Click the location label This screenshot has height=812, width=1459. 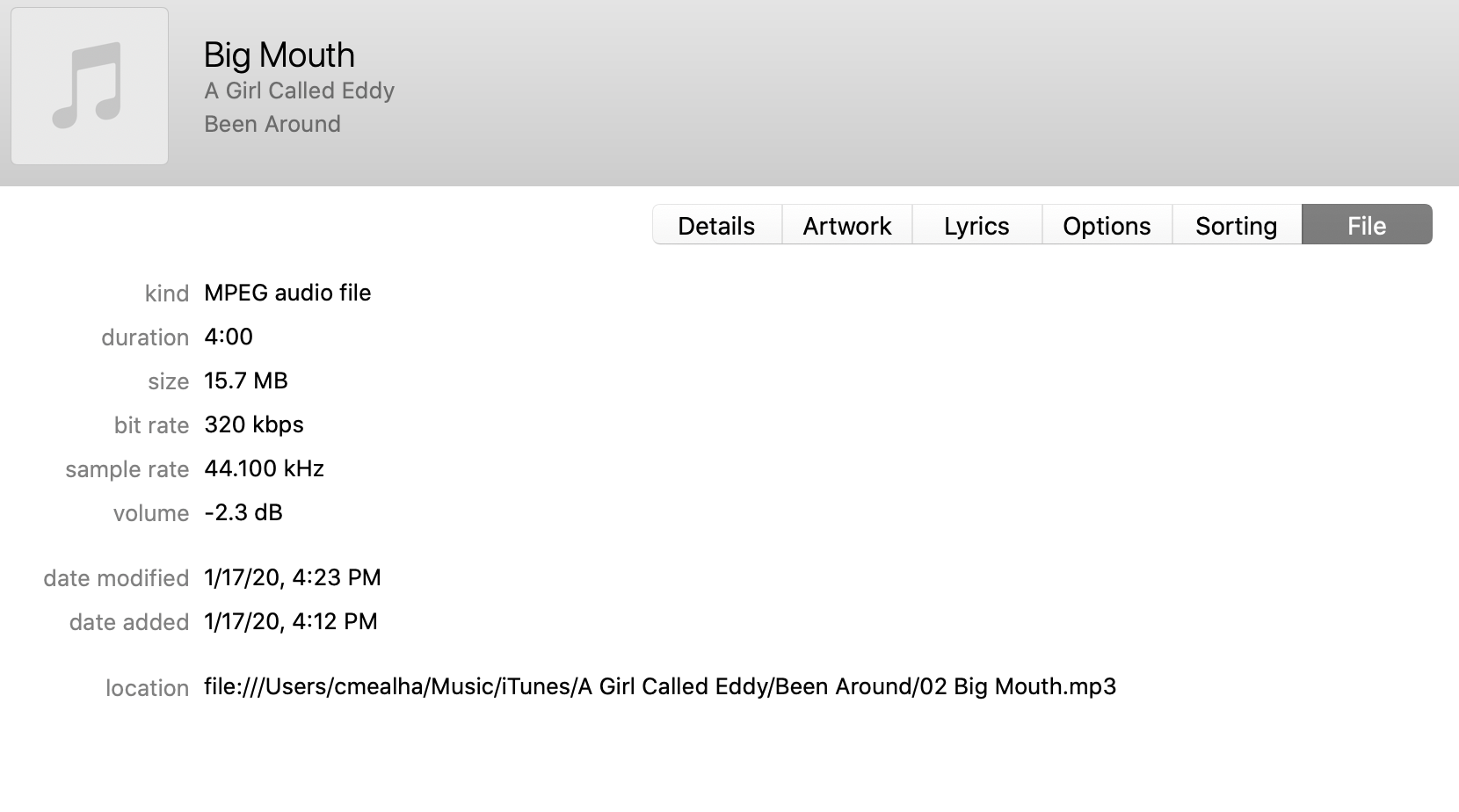[147, 687]
